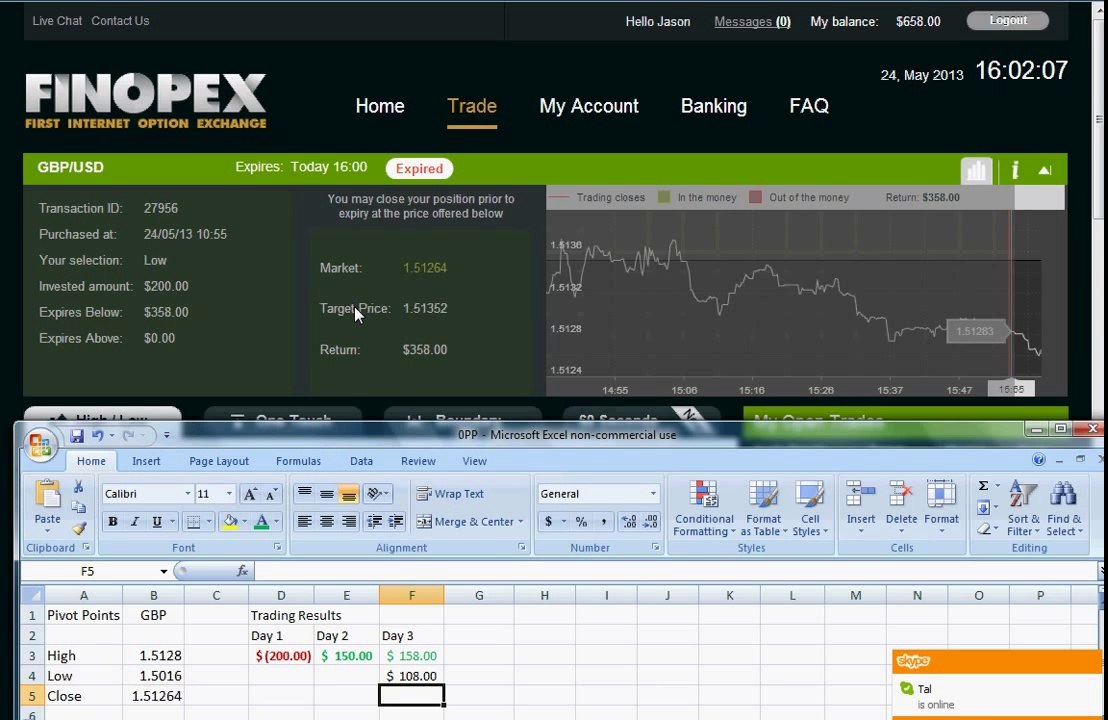Image resolution: width=1108 pixels, height=720 pixels.
Task: Select Bottom Align icon
Action: (x=348, y=493)
